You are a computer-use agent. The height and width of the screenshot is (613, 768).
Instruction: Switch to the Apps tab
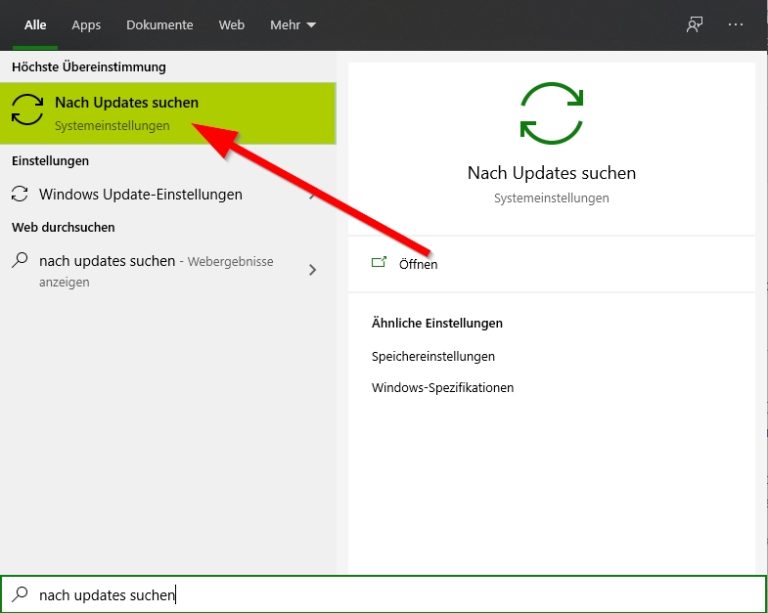[x=86, y=25]
